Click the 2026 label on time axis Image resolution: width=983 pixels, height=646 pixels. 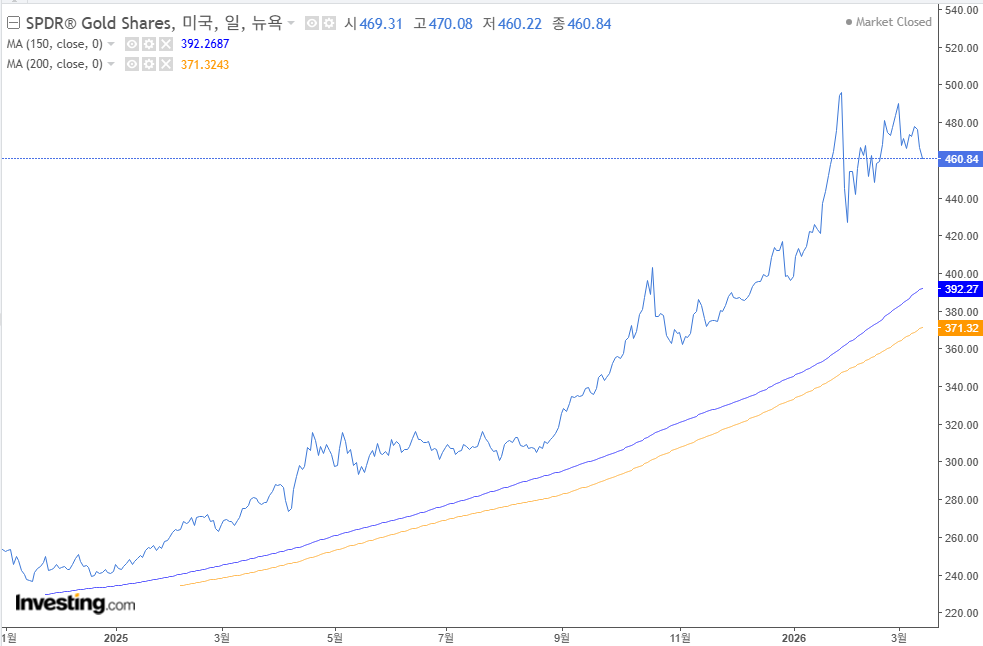794,638
